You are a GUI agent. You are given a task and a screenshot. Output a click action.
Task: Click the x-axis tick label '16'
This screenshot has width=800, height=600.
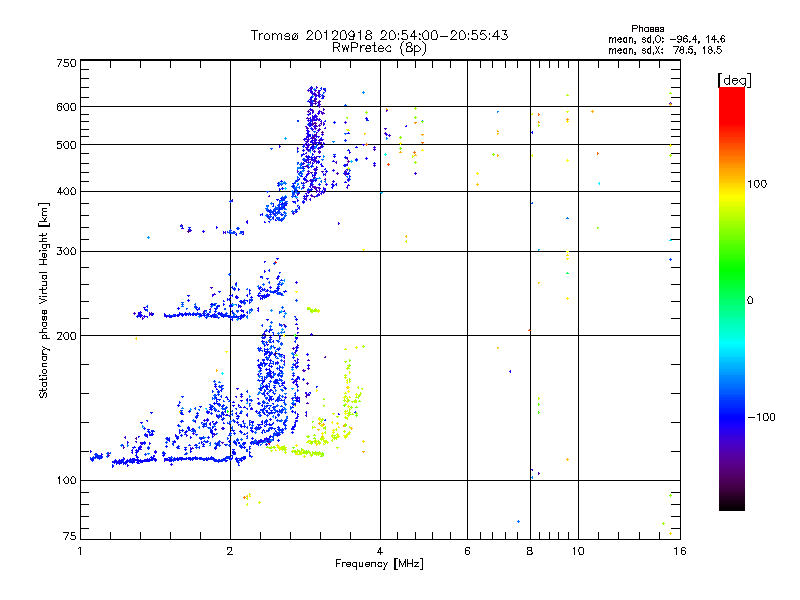point(680,551)
